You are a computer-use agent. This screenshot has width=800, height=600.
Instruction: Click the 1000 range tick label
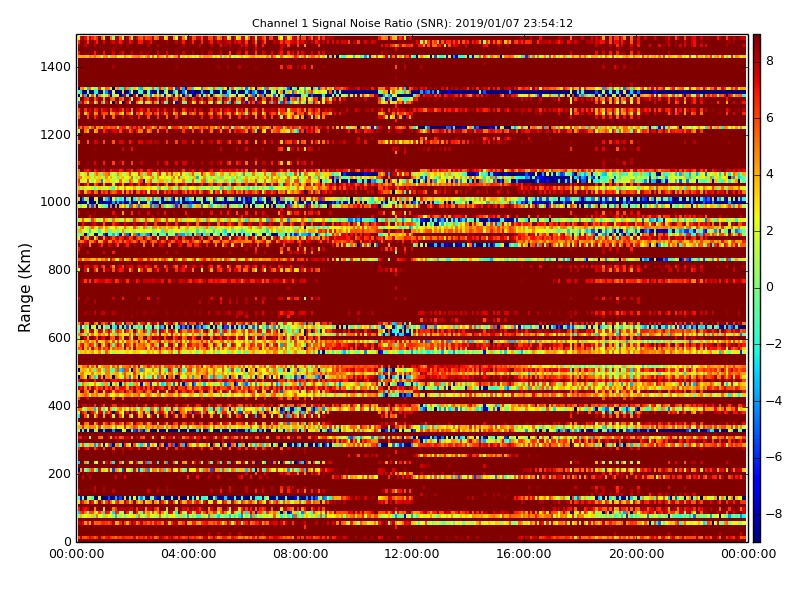56,202
